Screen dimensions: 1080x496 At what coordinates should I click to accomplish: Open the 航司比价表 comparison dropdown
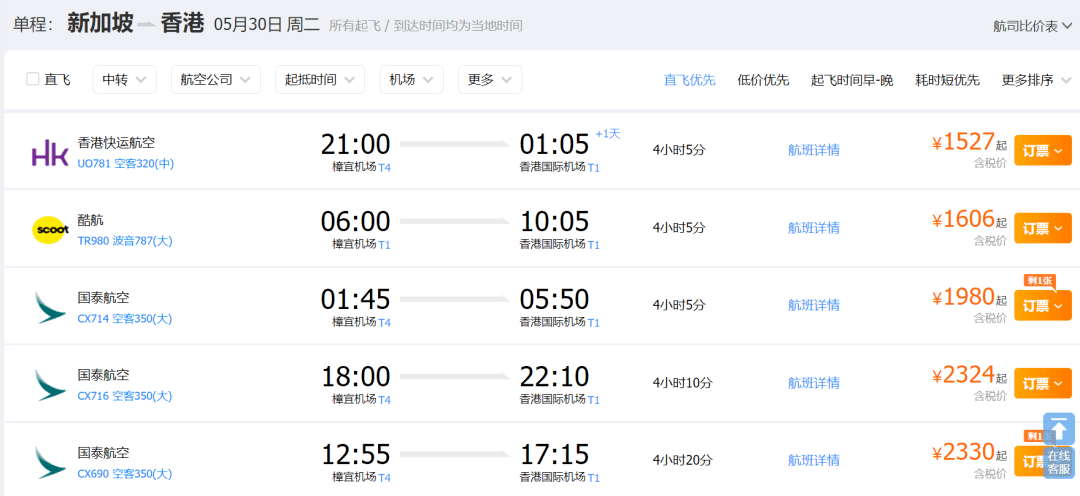(1032, 26)
